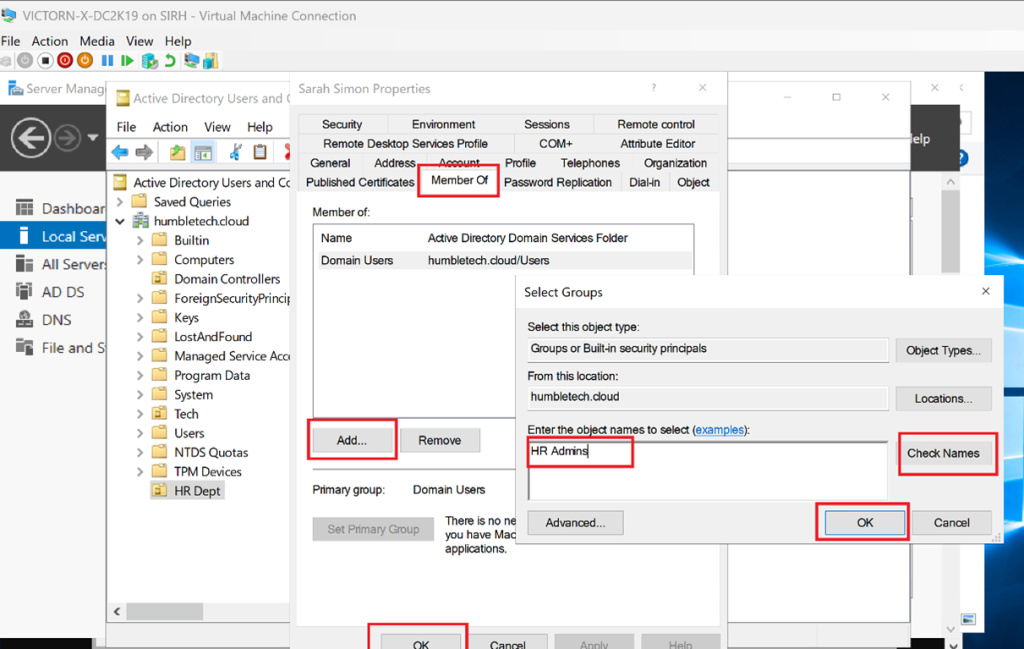Click the Copy clipboard icon in ADUC toolbar
Screen dimensions: 1024x649
point(260,151)
